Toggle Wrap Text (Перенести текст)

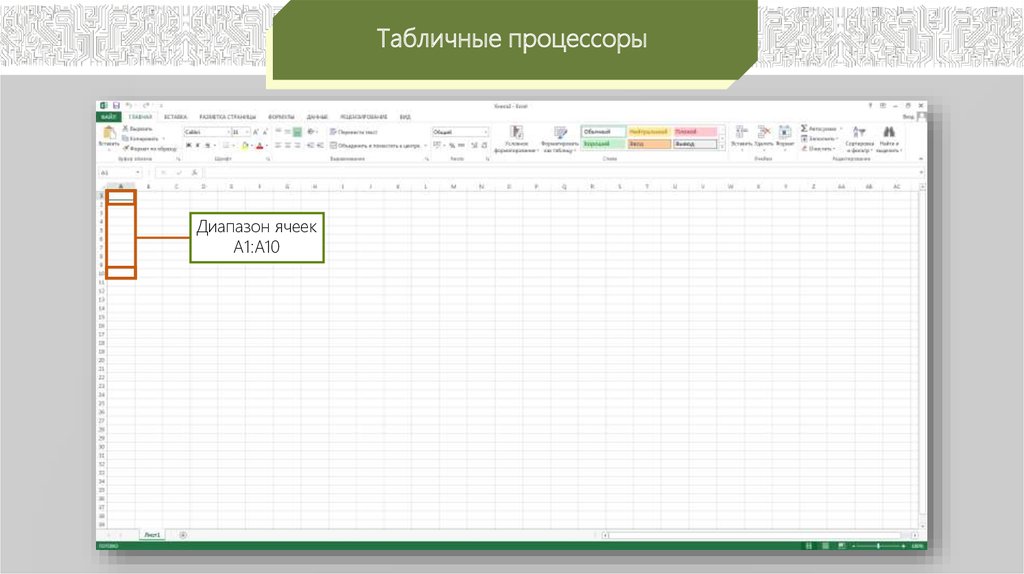(x=353, y=132)
